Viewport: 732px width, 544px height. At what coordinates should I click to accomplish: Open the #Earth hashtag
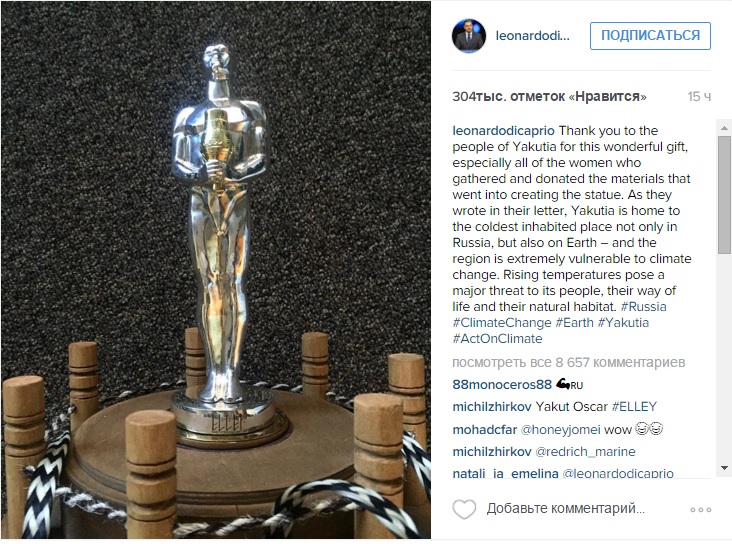[x=574, y=323]
